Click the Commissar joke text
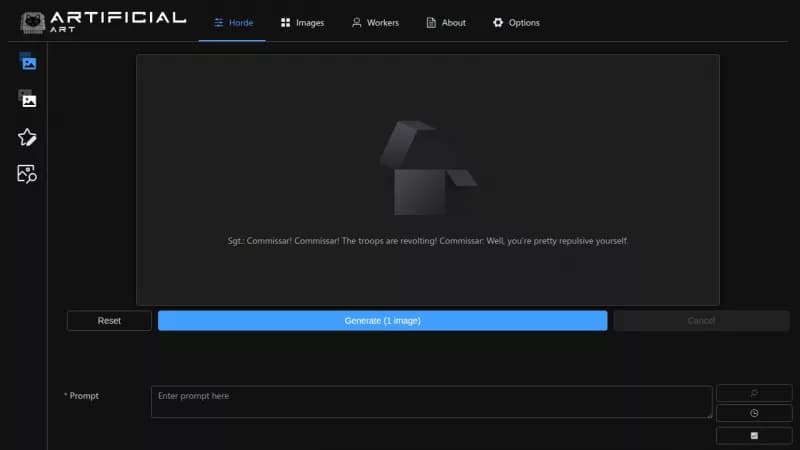Screen dimensions: 800x450 [x=428, y=241]
